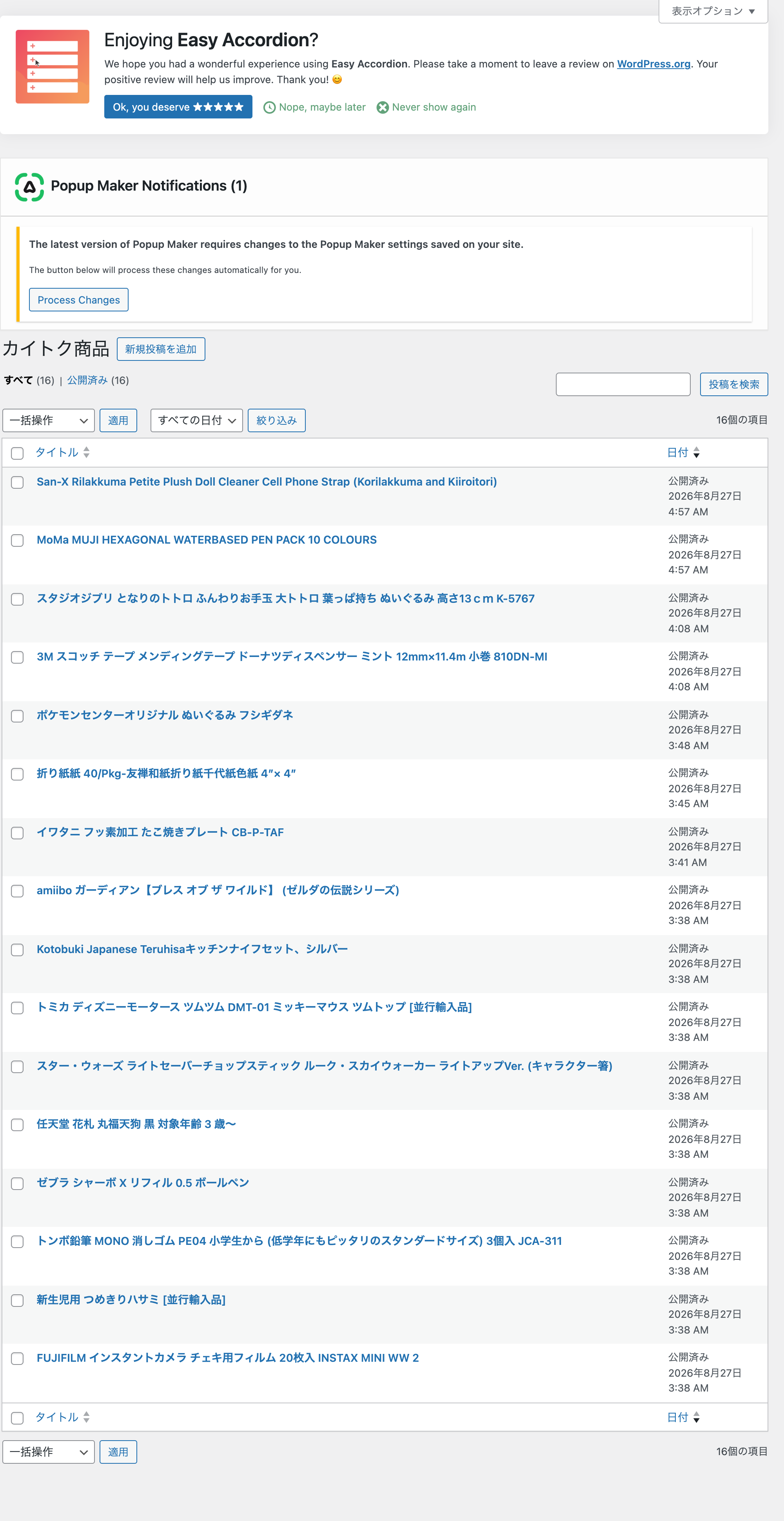This screenshot has width=784, height=1521.
Task: Click Ok, you deserve five stars button
Action: (x=178, y=107)
